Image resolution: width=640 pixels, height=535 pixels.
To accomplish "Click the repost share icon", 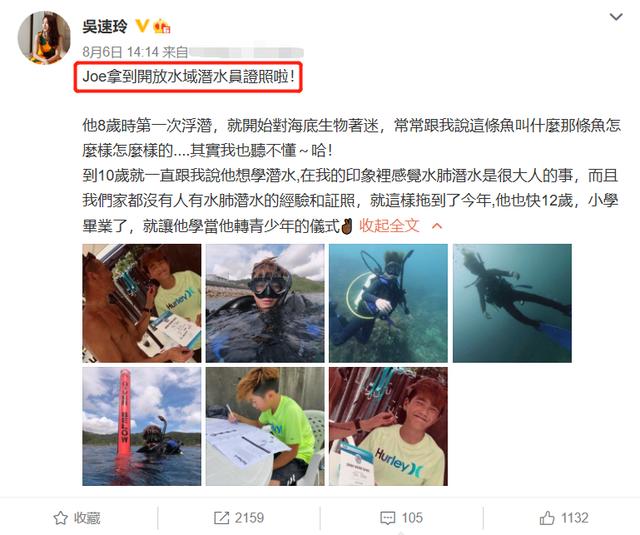I will coord(221,518).
